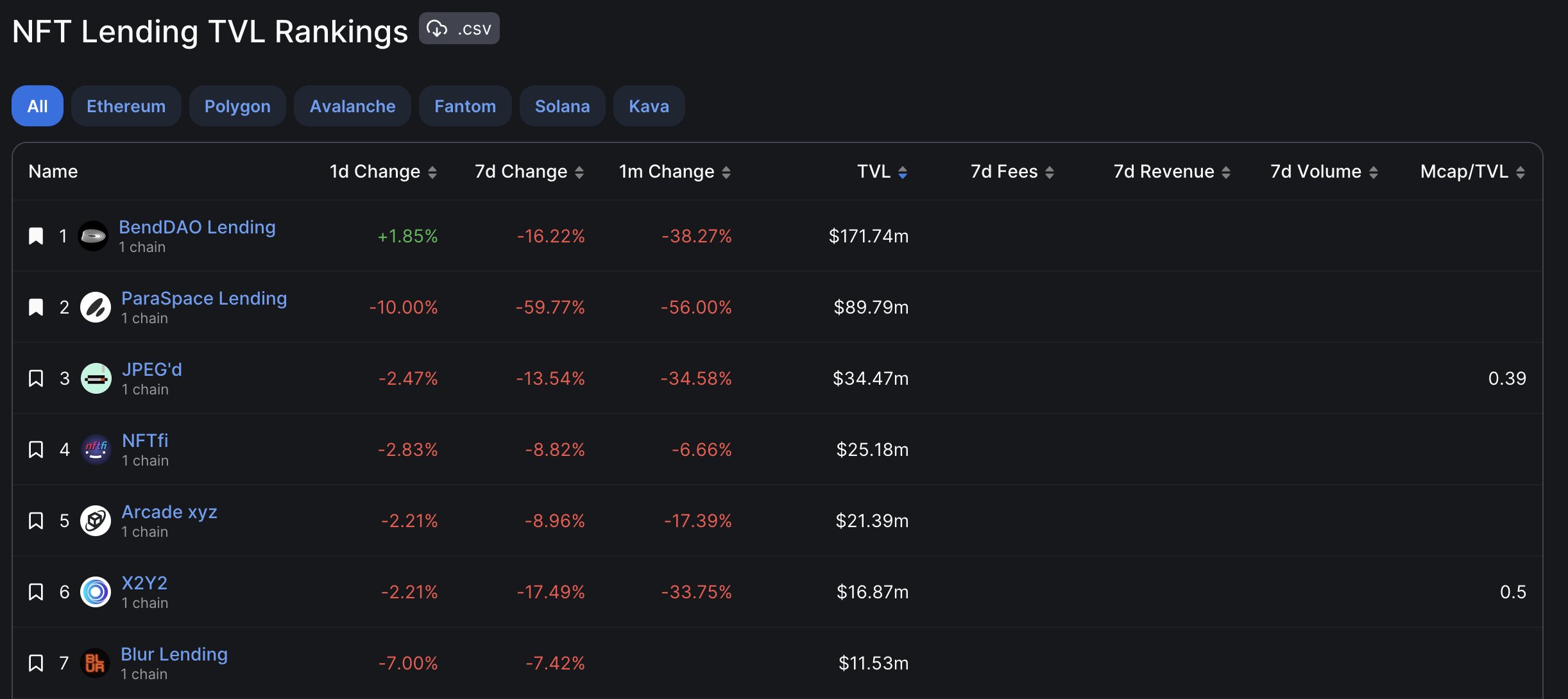Click the BendDAO logo icon

point(93,236)
